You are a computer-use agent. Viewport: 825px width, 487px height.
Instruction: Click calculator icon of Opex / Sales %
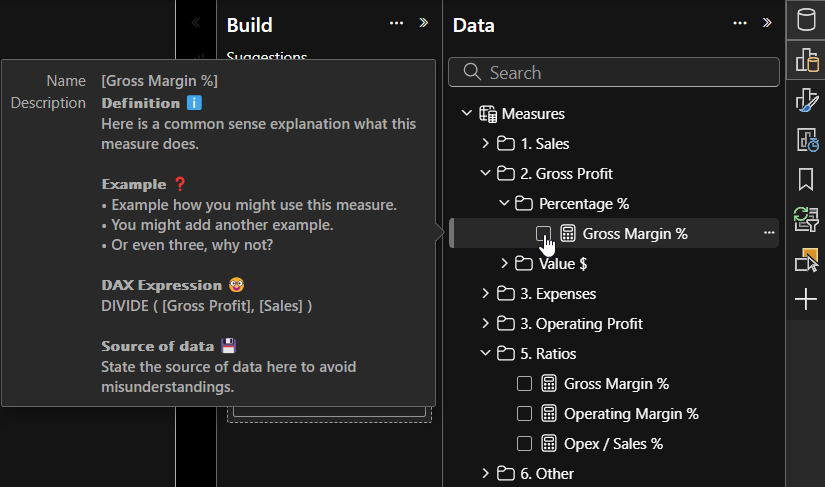pyautogui.click(x=549, y=443)
